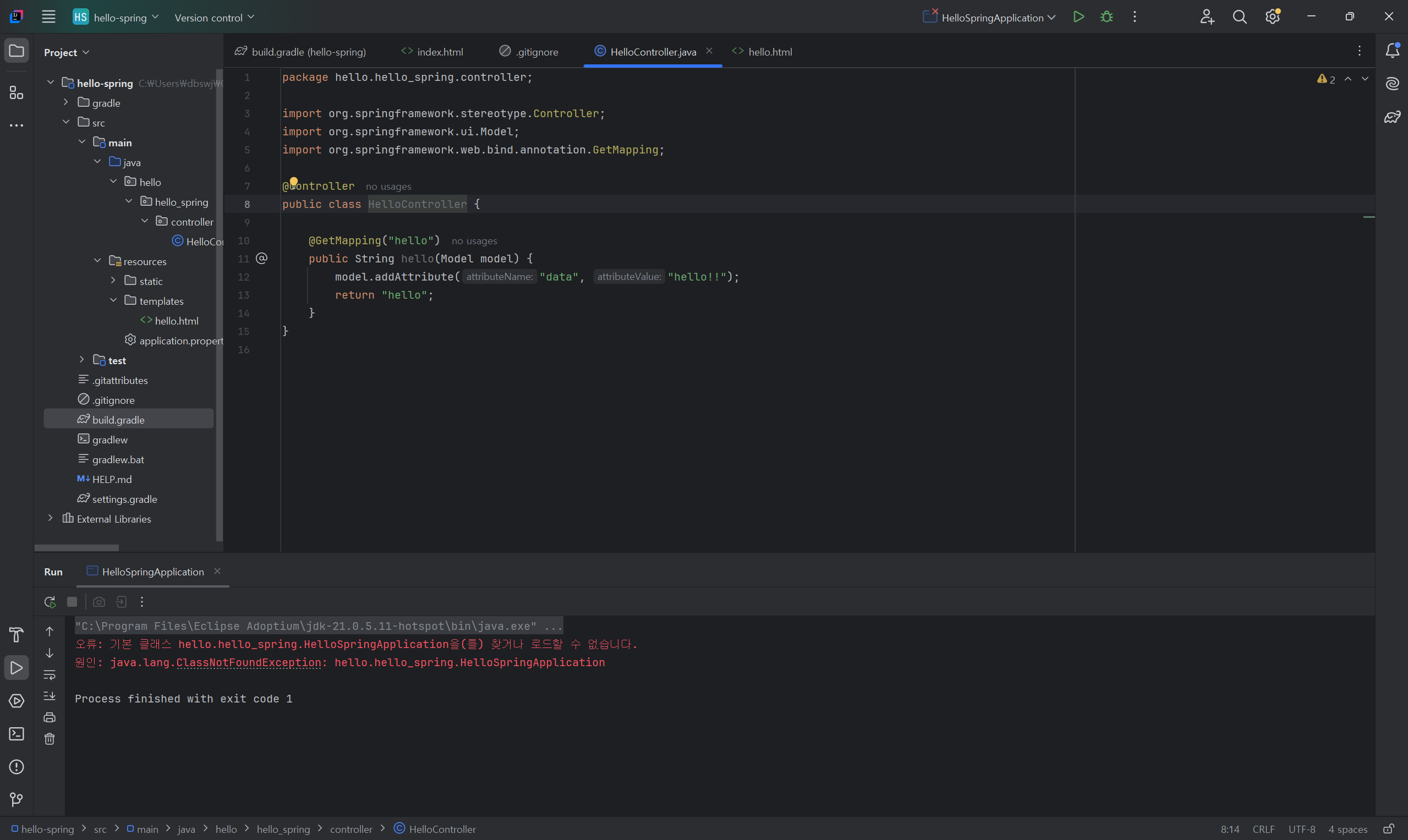This screenshot has width=1408, height=840.
Task: Click the project tree horizontal scrollbar
Action: [x=76, y=547]
